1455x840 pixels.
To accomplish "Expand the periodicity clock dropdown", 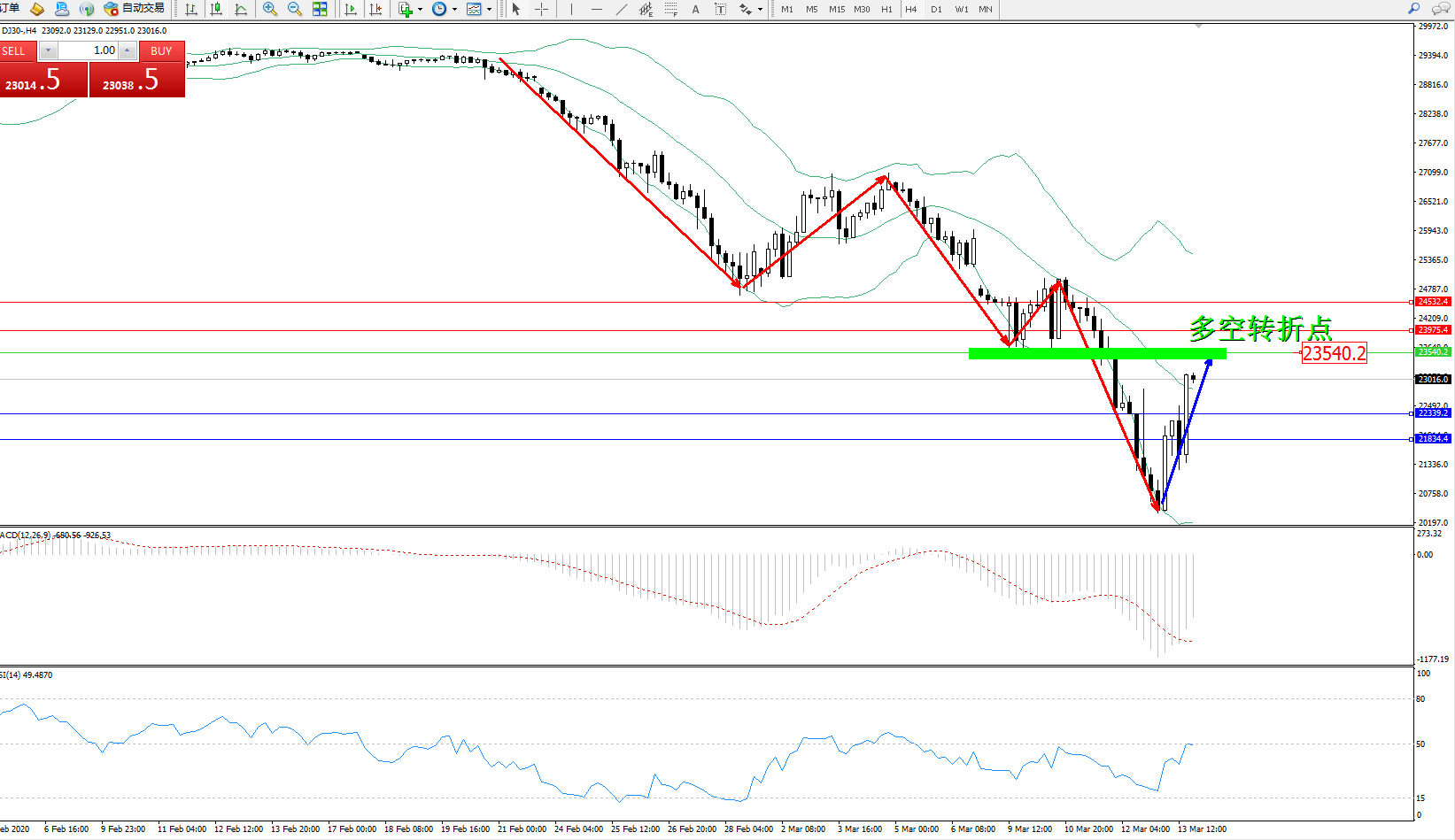I will [454, 10].
